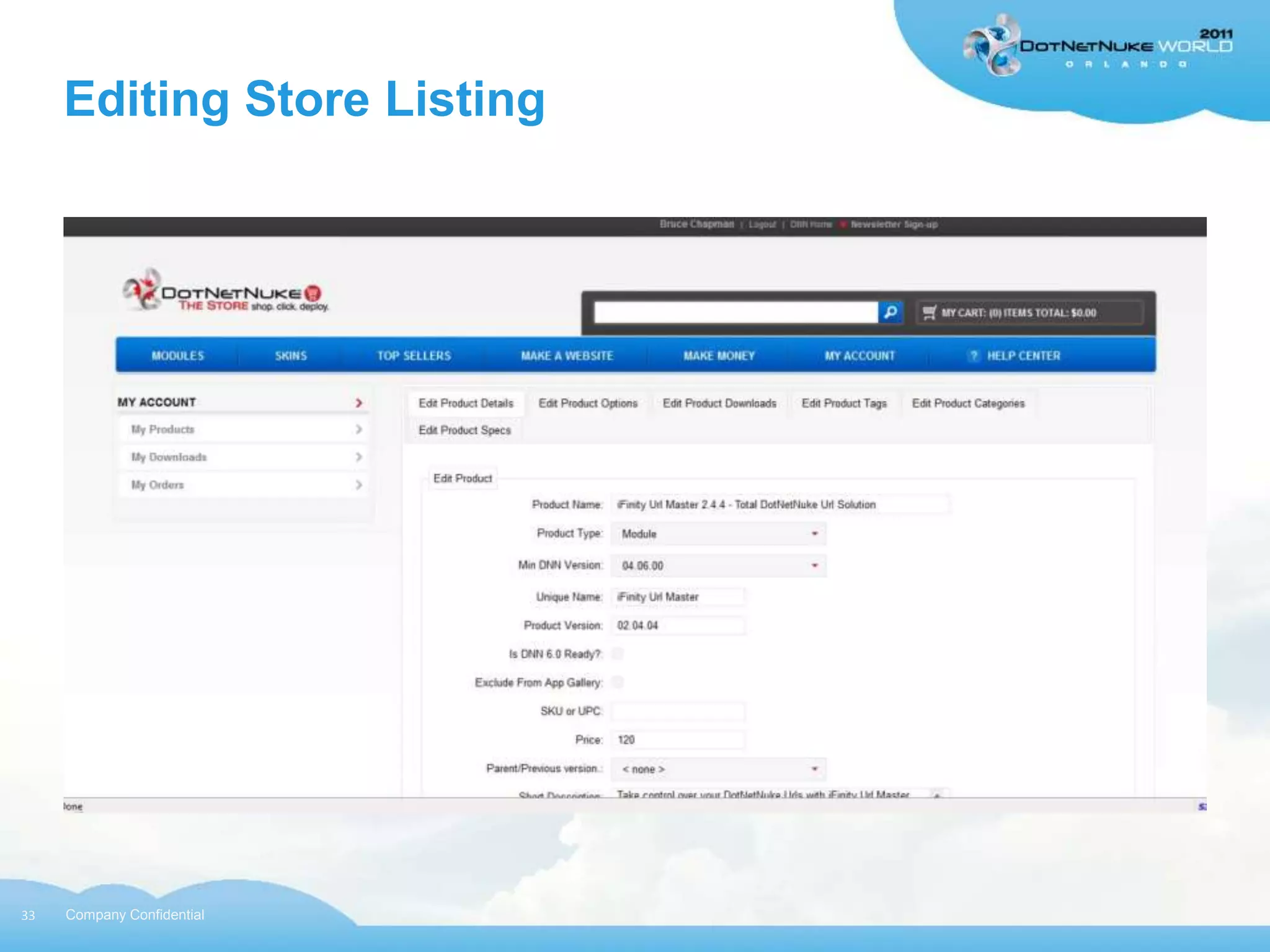Open My Downloads in sidebar

[x=243, y=457]
